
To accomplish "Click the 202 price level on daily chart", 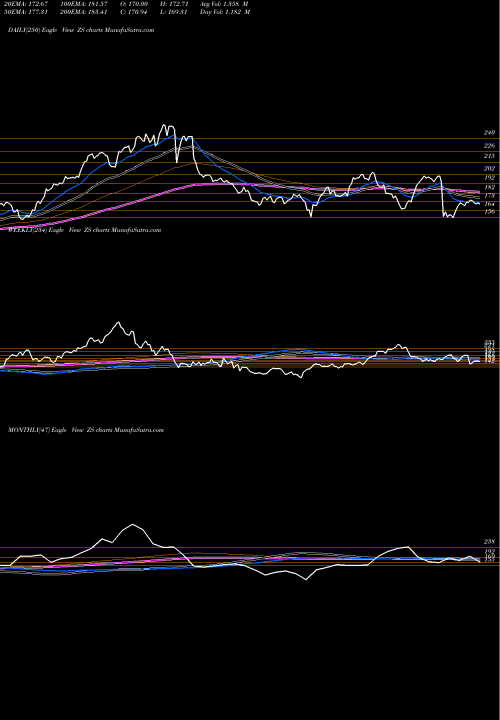I will 489,169.
